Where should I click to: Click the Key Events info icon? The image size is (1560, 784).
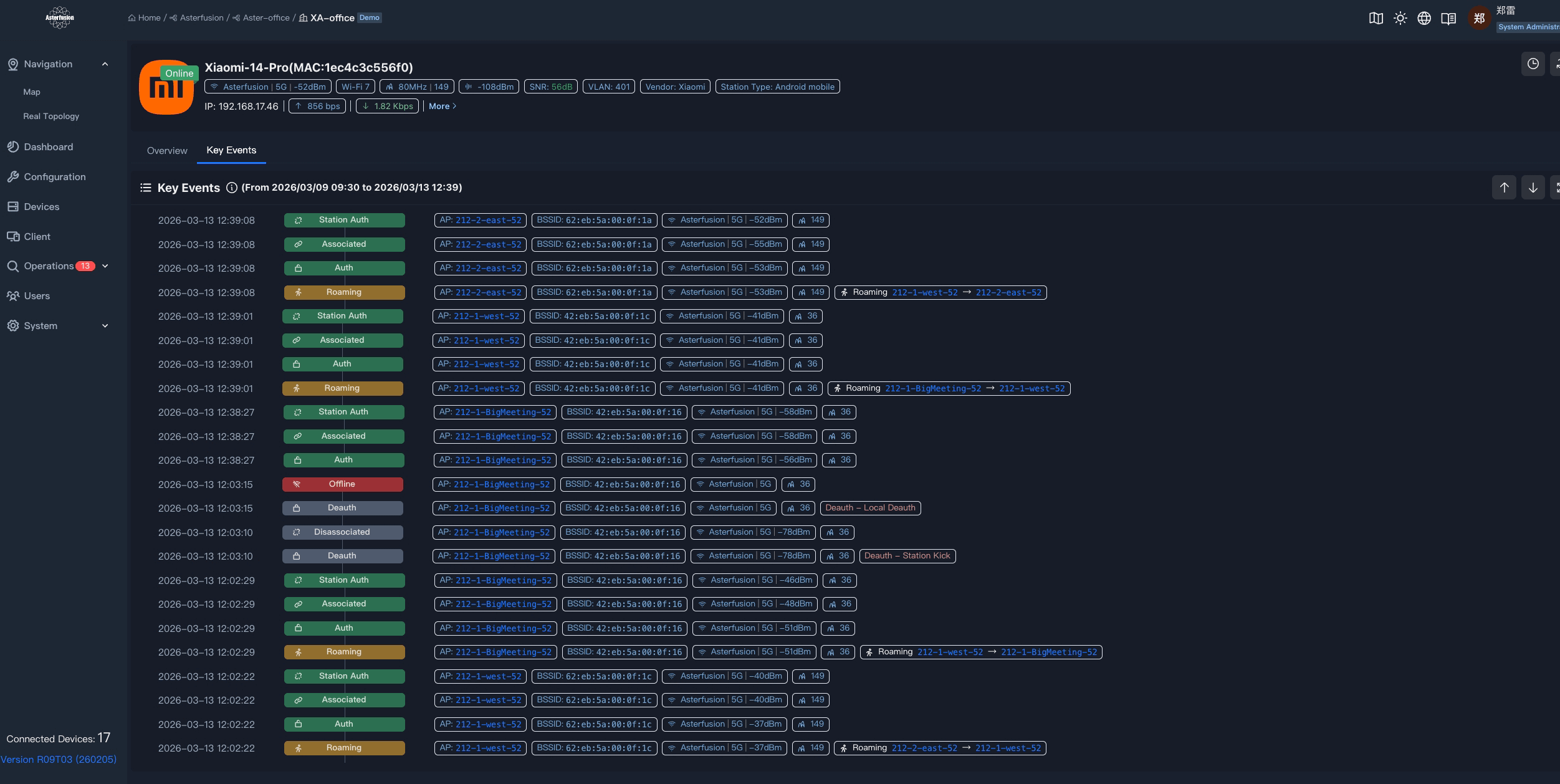click(231, 188)
